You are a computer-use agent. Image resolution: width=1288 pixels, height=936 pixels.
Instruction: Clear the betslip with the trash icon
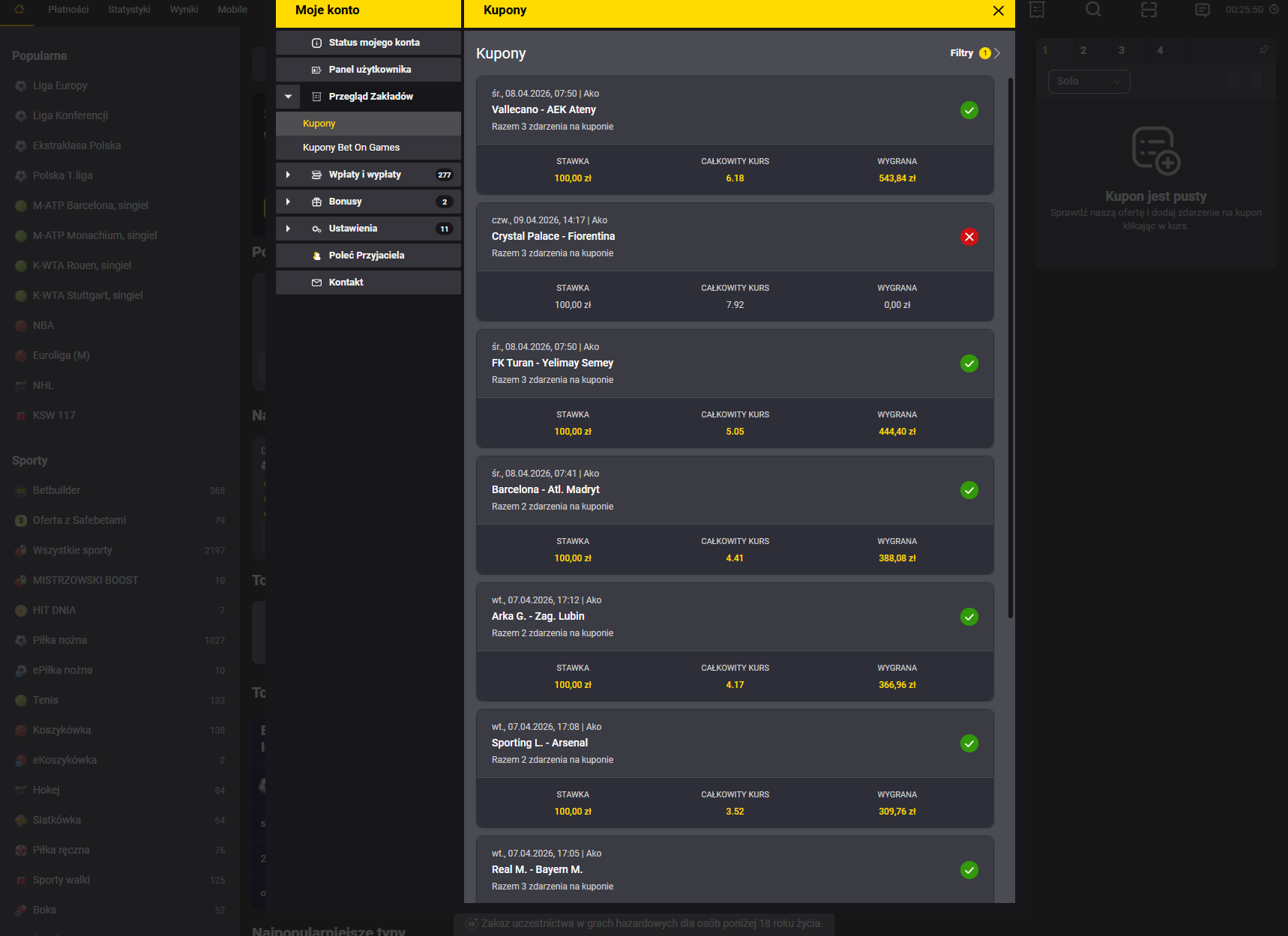(x=1257, y=81)
